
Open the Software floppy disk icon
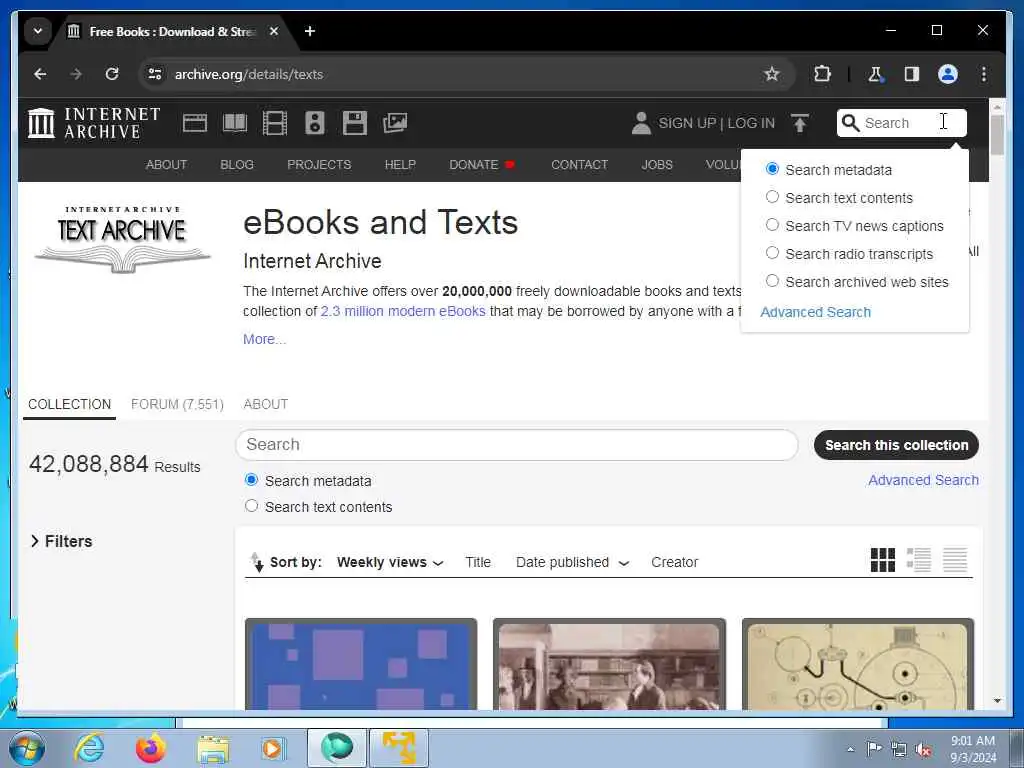click(355, 123)
